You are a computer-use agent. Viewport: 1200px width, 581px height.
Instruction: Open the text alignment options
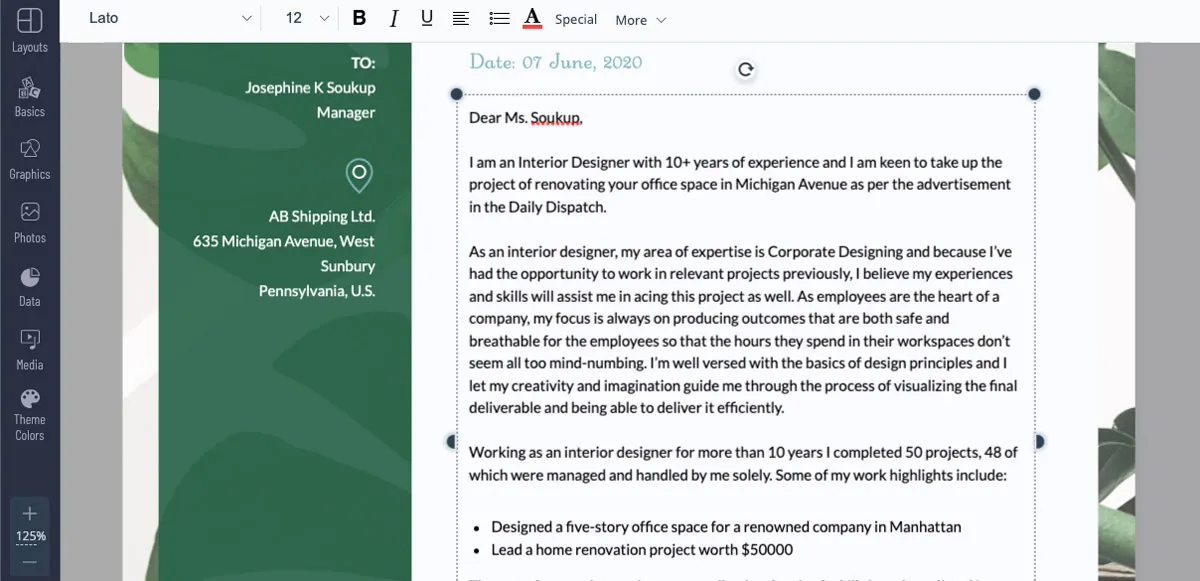coord(461,19)
